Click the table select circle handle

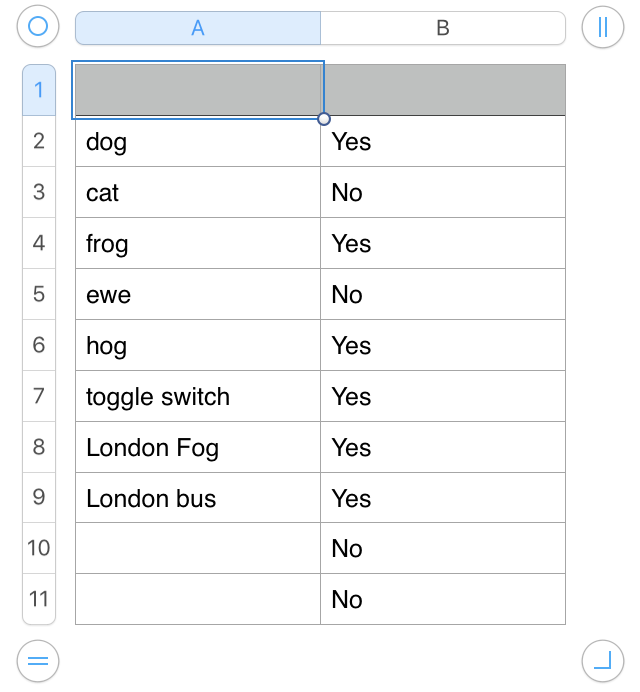tap(38, 27)
